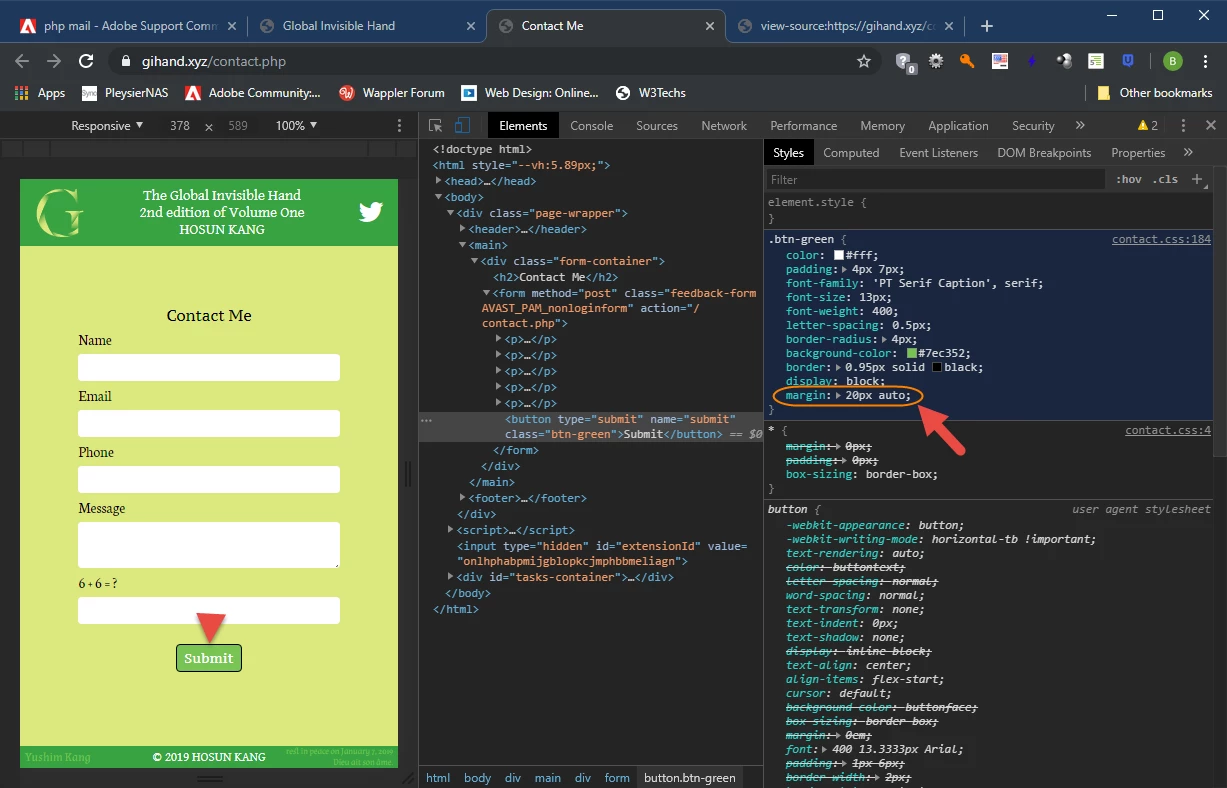Expand the header element node

[x=463, y=229]
